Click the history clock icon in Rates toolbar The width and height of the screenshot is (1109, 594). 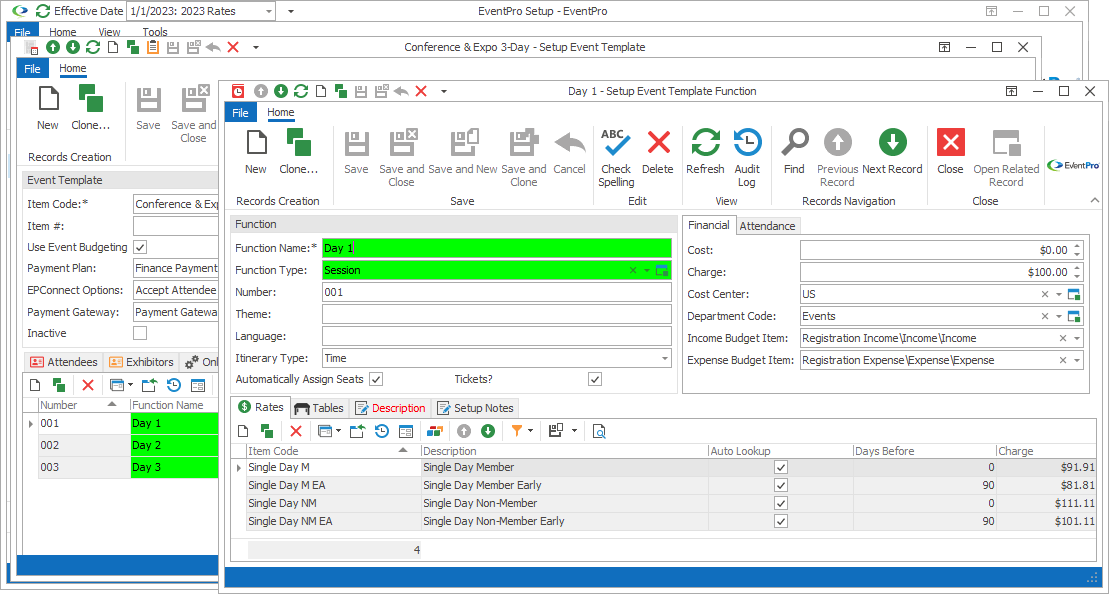click(382, 431)
